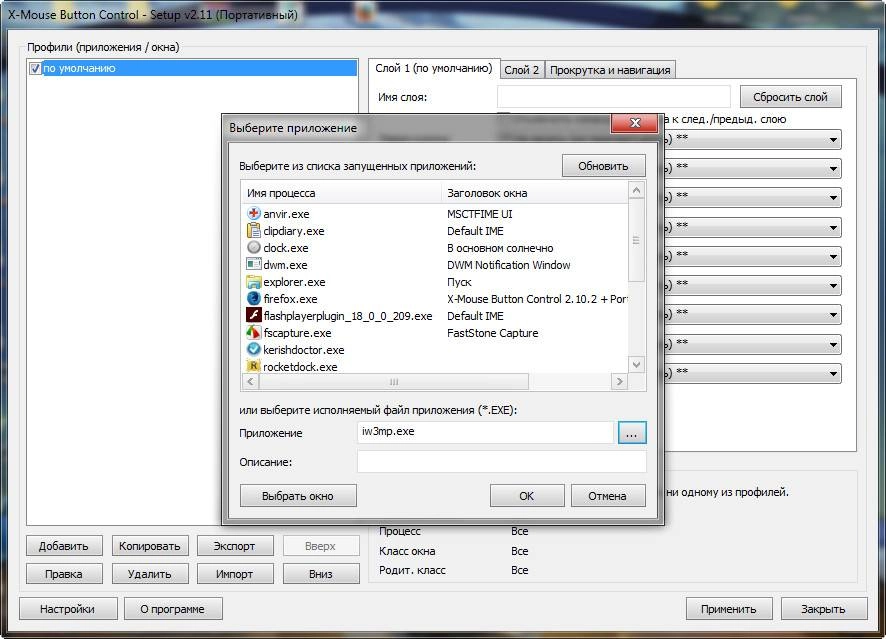
Task: Sort by 'Имя процесса' column header
Action: pos(341,193)
